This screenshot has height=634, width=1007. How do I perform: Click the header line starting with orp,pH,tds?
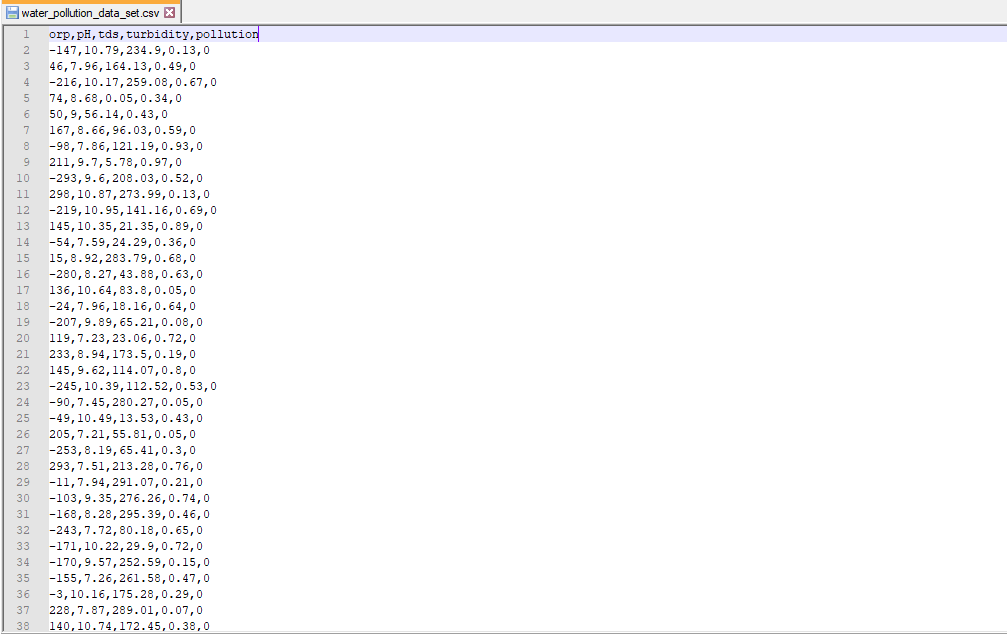click(x=153, y=34)
